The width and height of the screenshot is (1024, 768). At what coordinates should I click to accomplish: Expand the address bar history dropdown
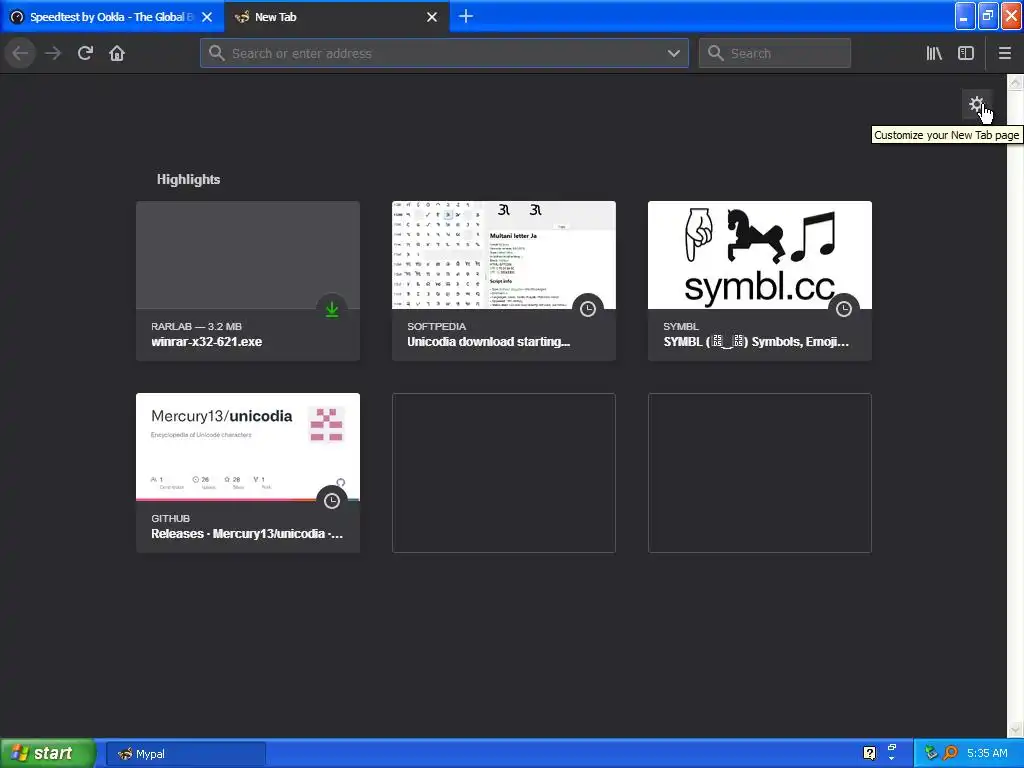[x=674, y=53]
